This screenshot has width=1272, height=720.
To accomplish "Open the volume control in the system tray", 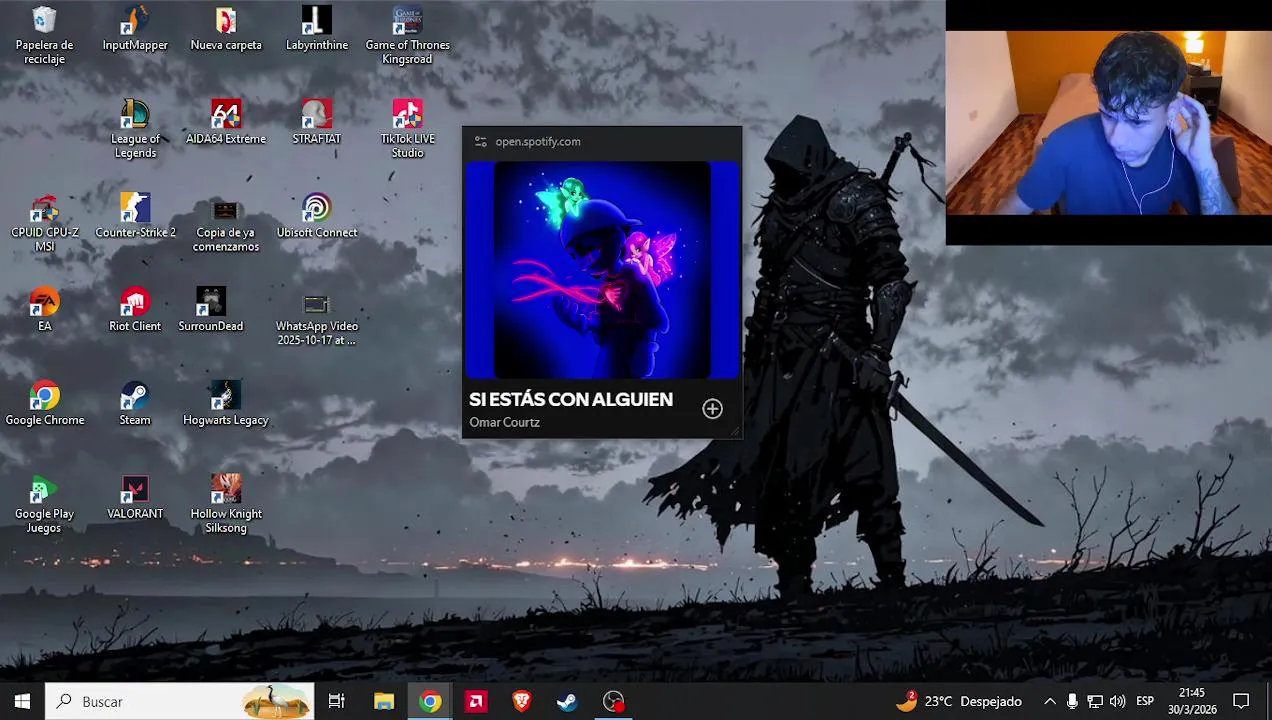I will pos(1117,701).
